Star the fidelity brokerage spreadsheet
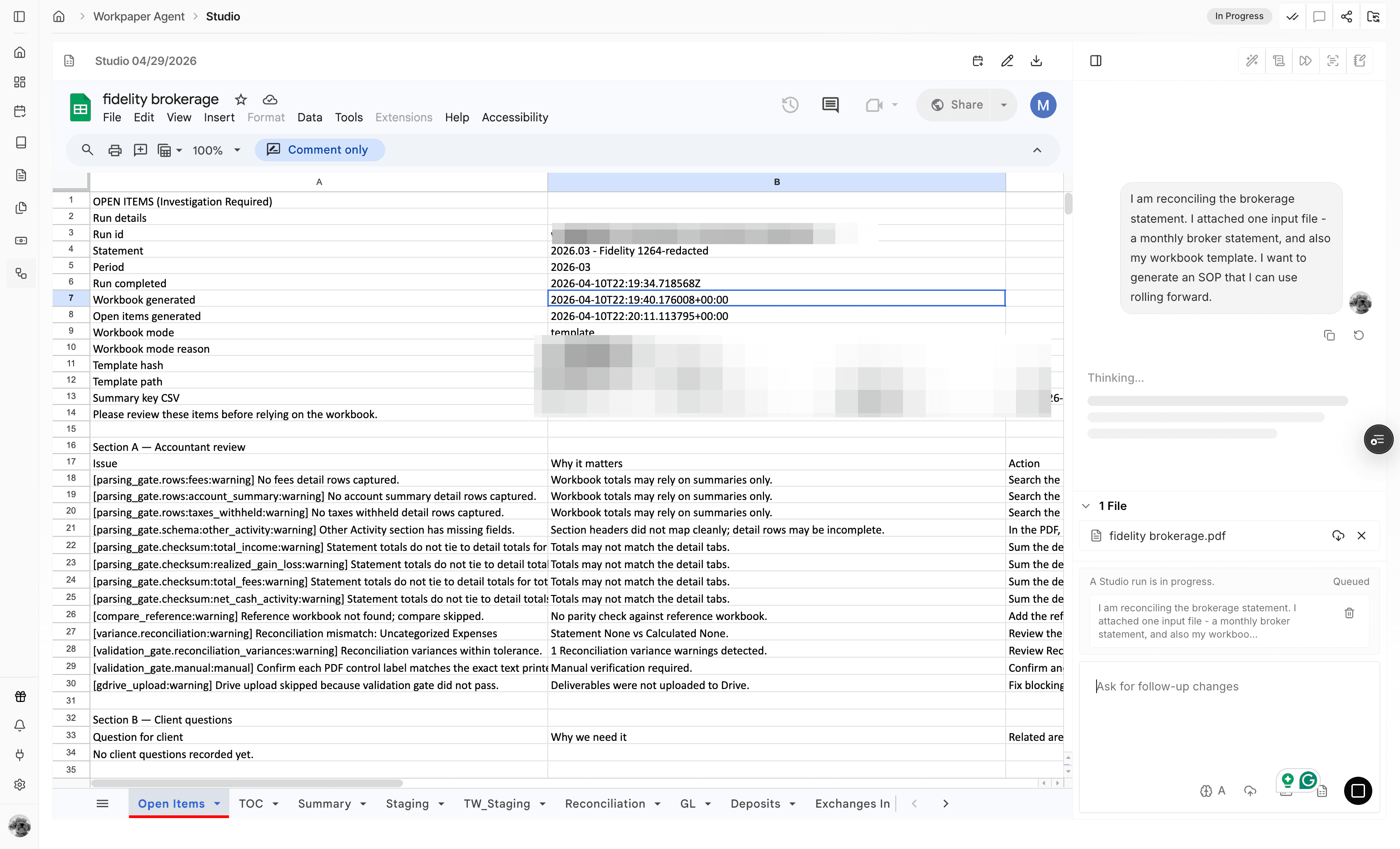This screenshot has height=849, width=1400. point(241,100)
